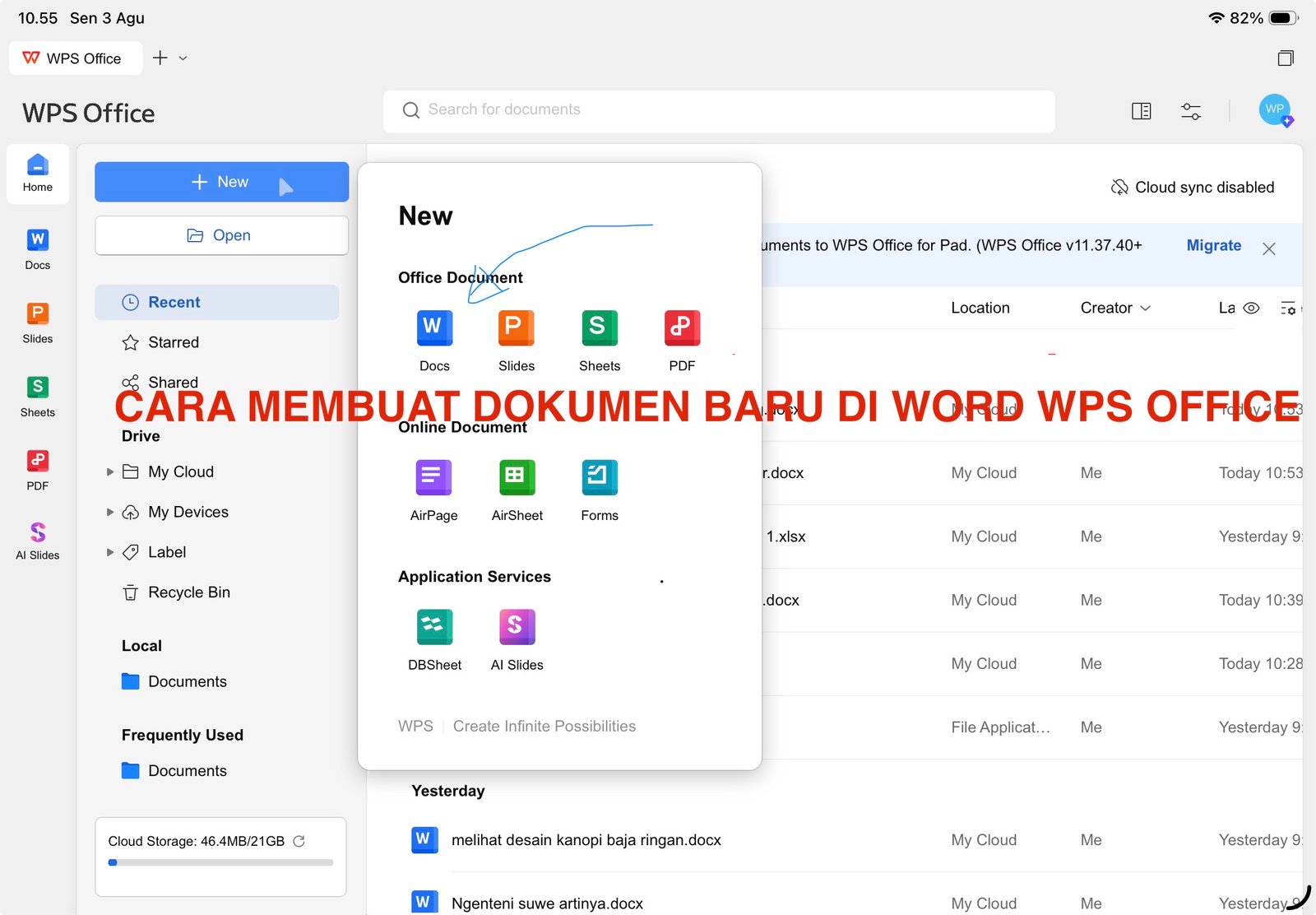This screenshot has height=915, width=1316.
Task: Click the cloud storage usage bar
Action: point(221,862)
